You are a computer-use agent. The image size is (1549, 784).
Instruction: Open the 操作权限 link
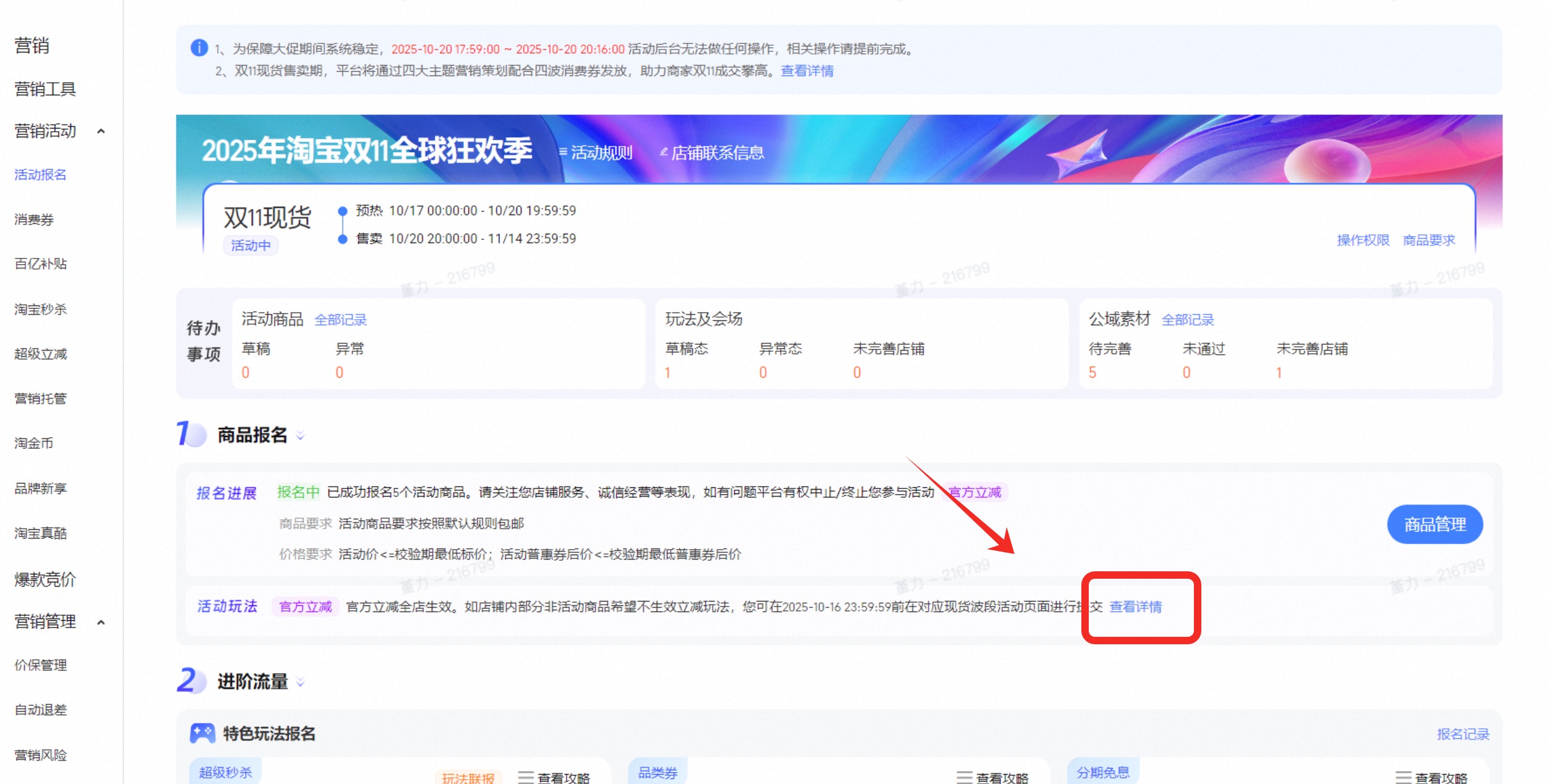pos(1363,240)
